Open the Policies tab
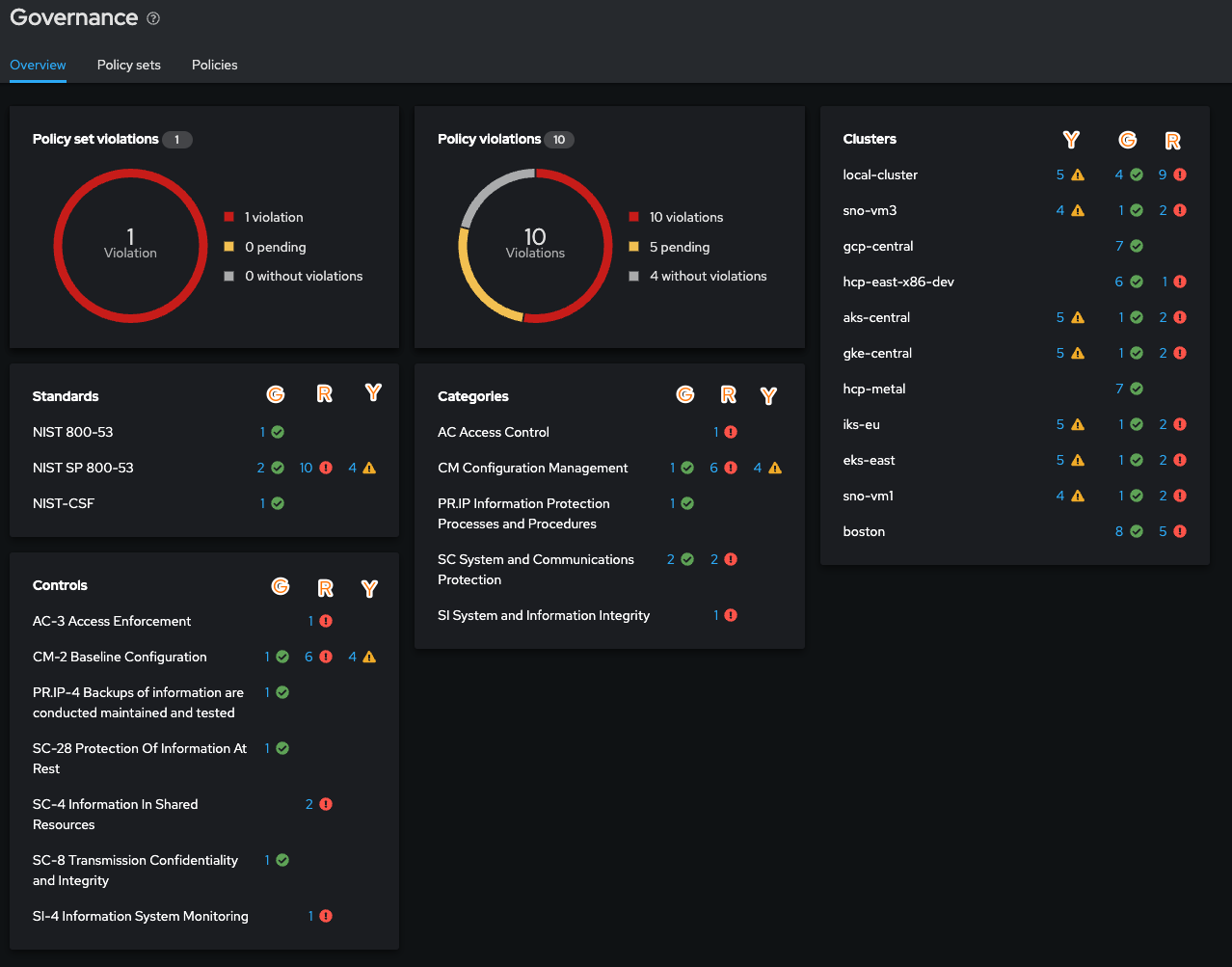 click(x=215, y=65)
